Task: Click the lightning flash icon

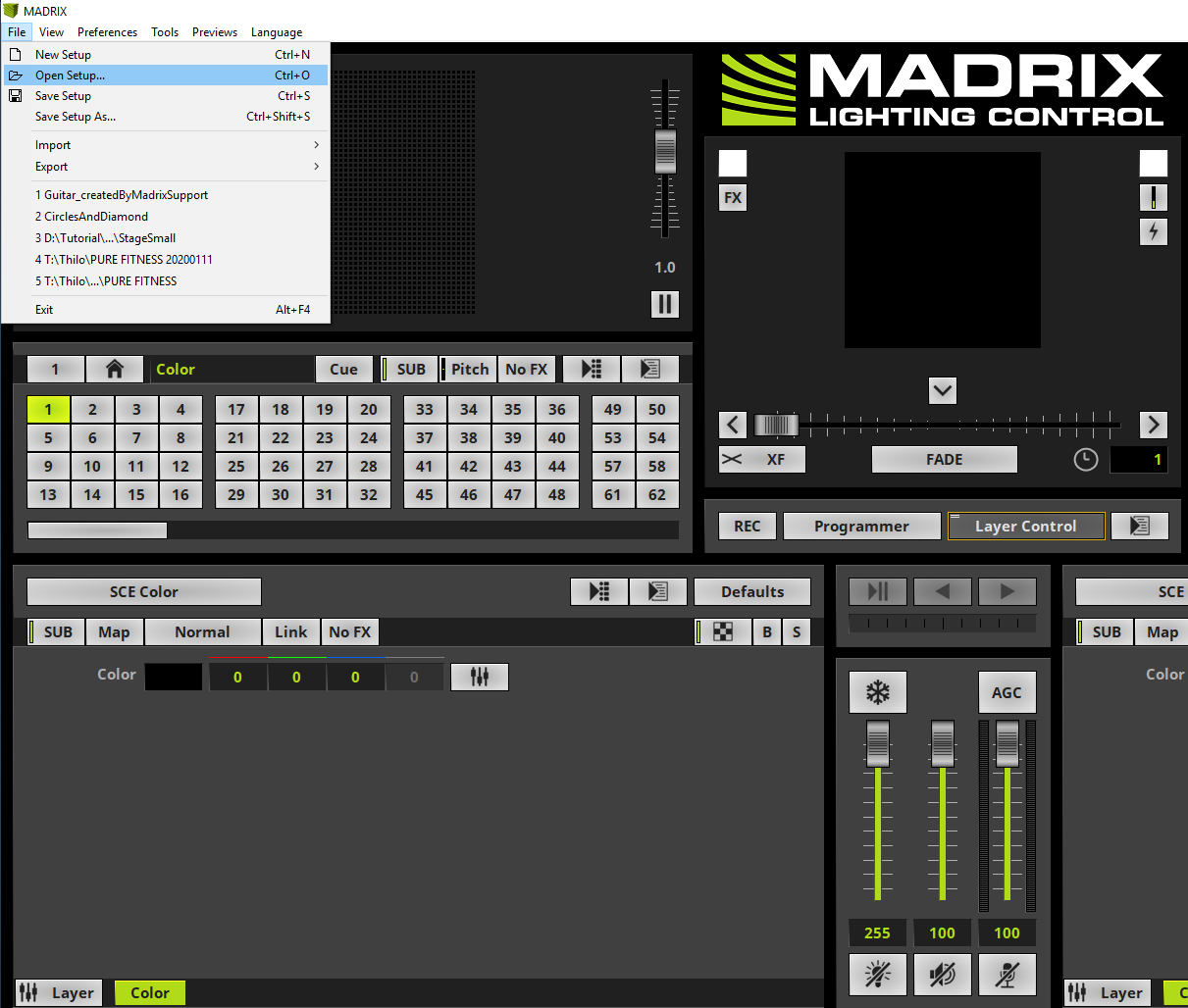Action: point(1154,231)
